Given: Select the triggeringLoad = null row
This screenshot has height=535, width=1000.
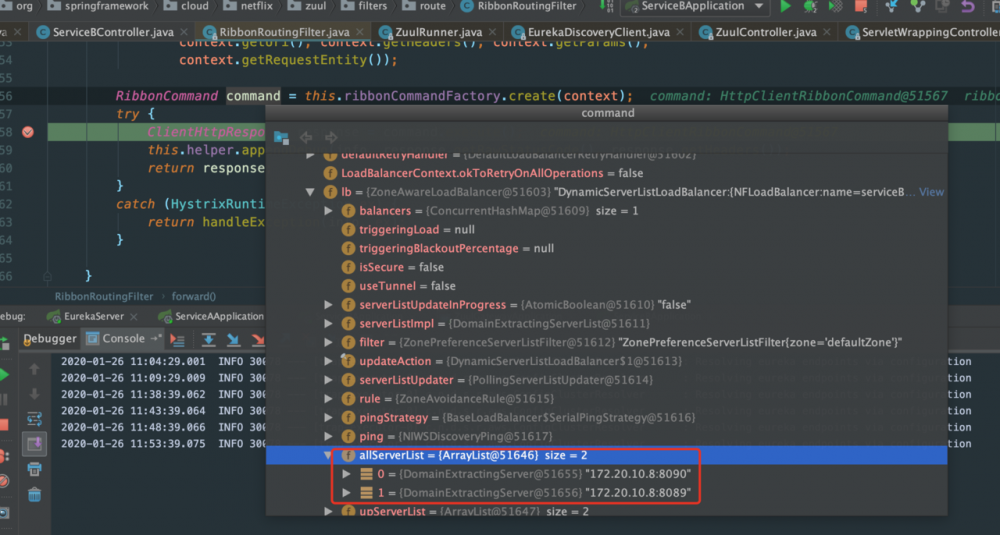Looking at the screenshot, I should 606,230.
